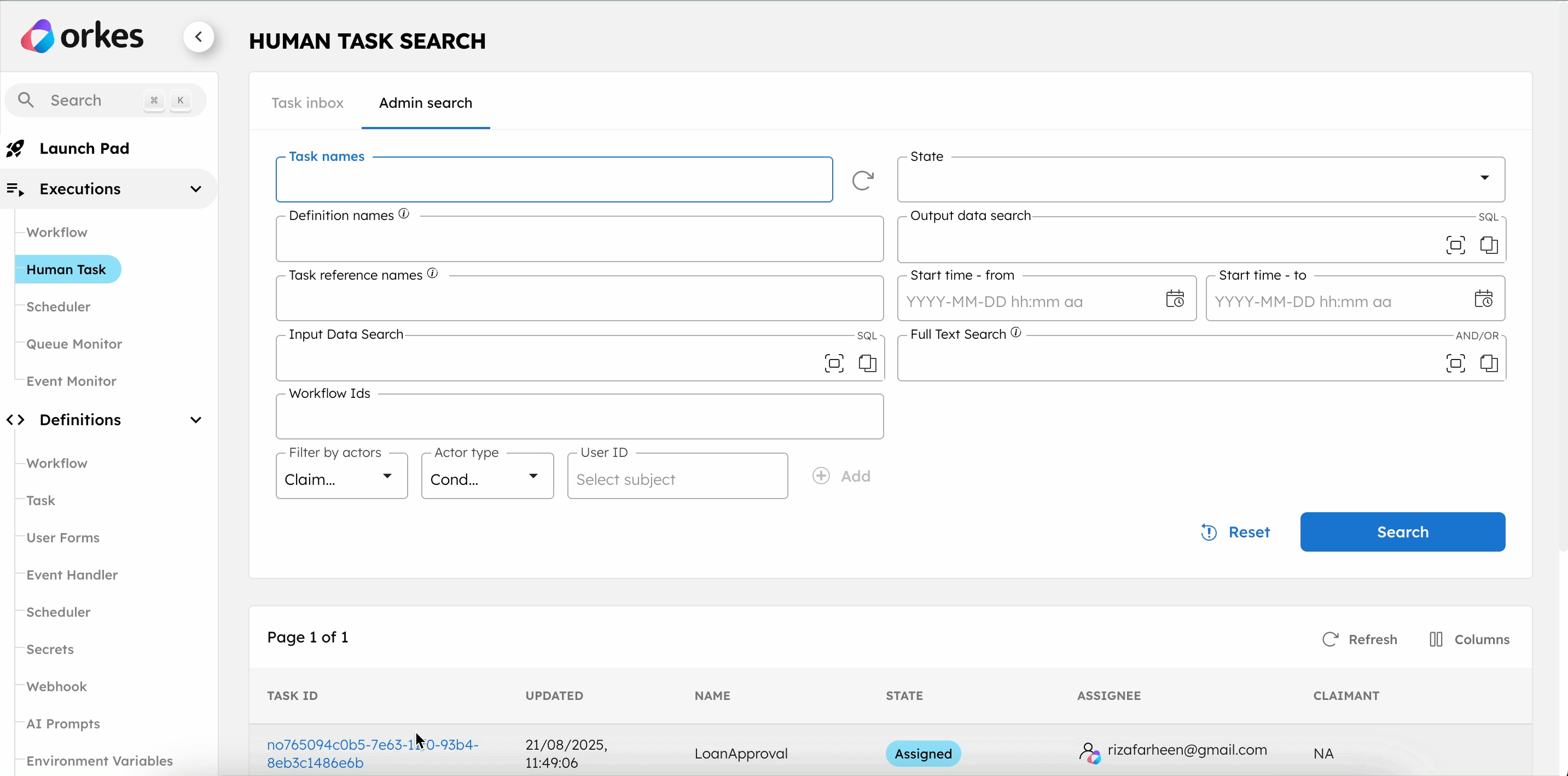Open the State dropdown
This screenshot has height=776, width=1568.
coord(1201,179)
